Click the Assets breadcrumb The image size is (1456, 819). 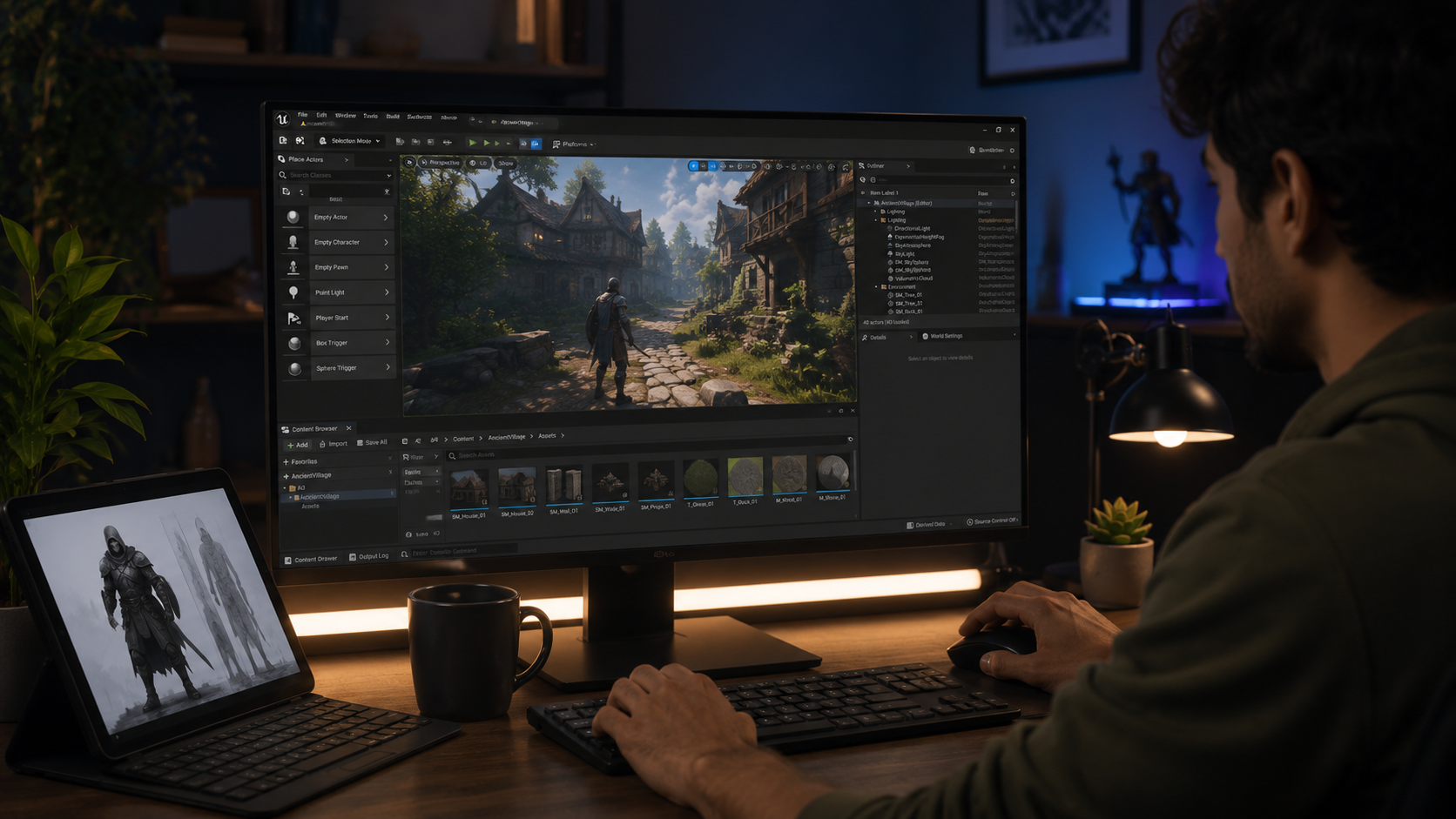[x=547, y=435]
